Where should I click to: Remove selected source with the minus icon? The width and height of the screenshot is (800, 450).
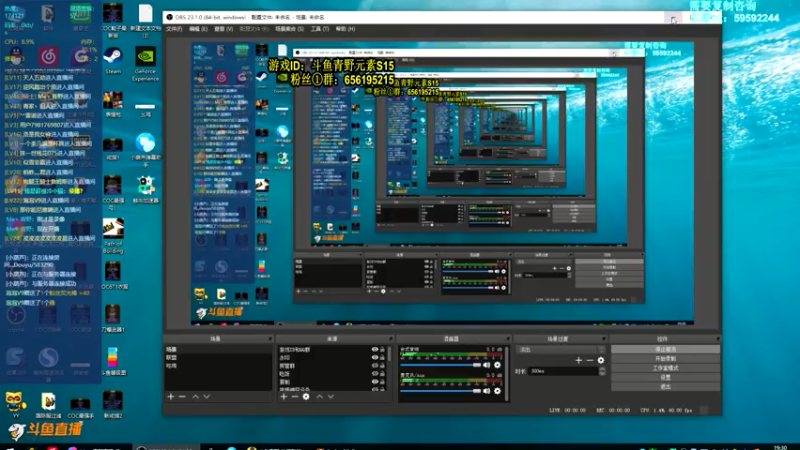click(295, 396)
